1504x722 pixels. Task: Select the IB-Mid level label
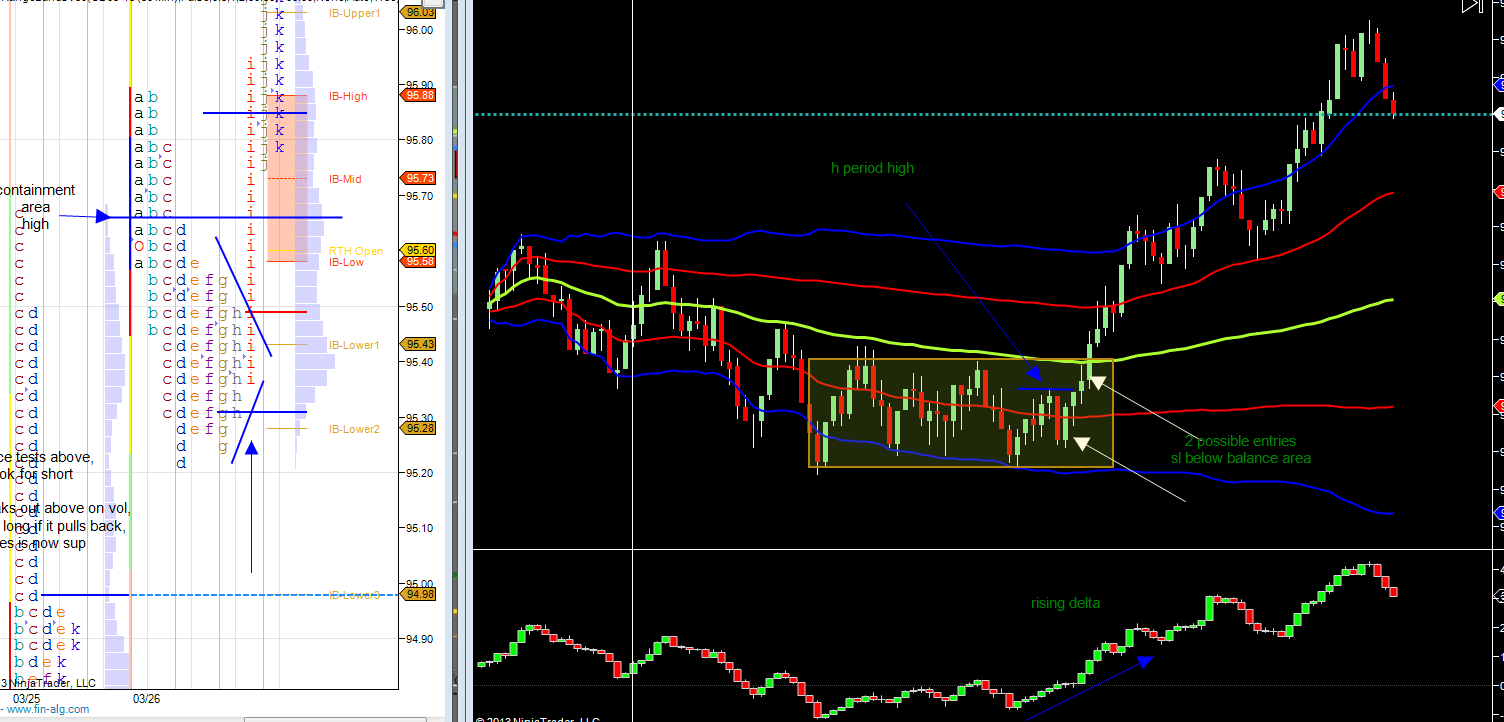pyautogui.click(x=345, y=179)
